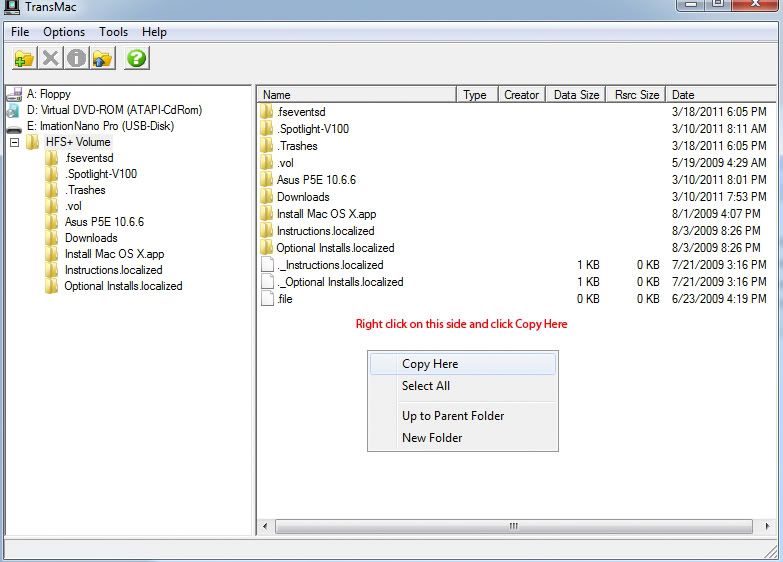This screenshot has width=783, height=562.
Task: Sort by the Name column header
Action: tap(357, 94)
